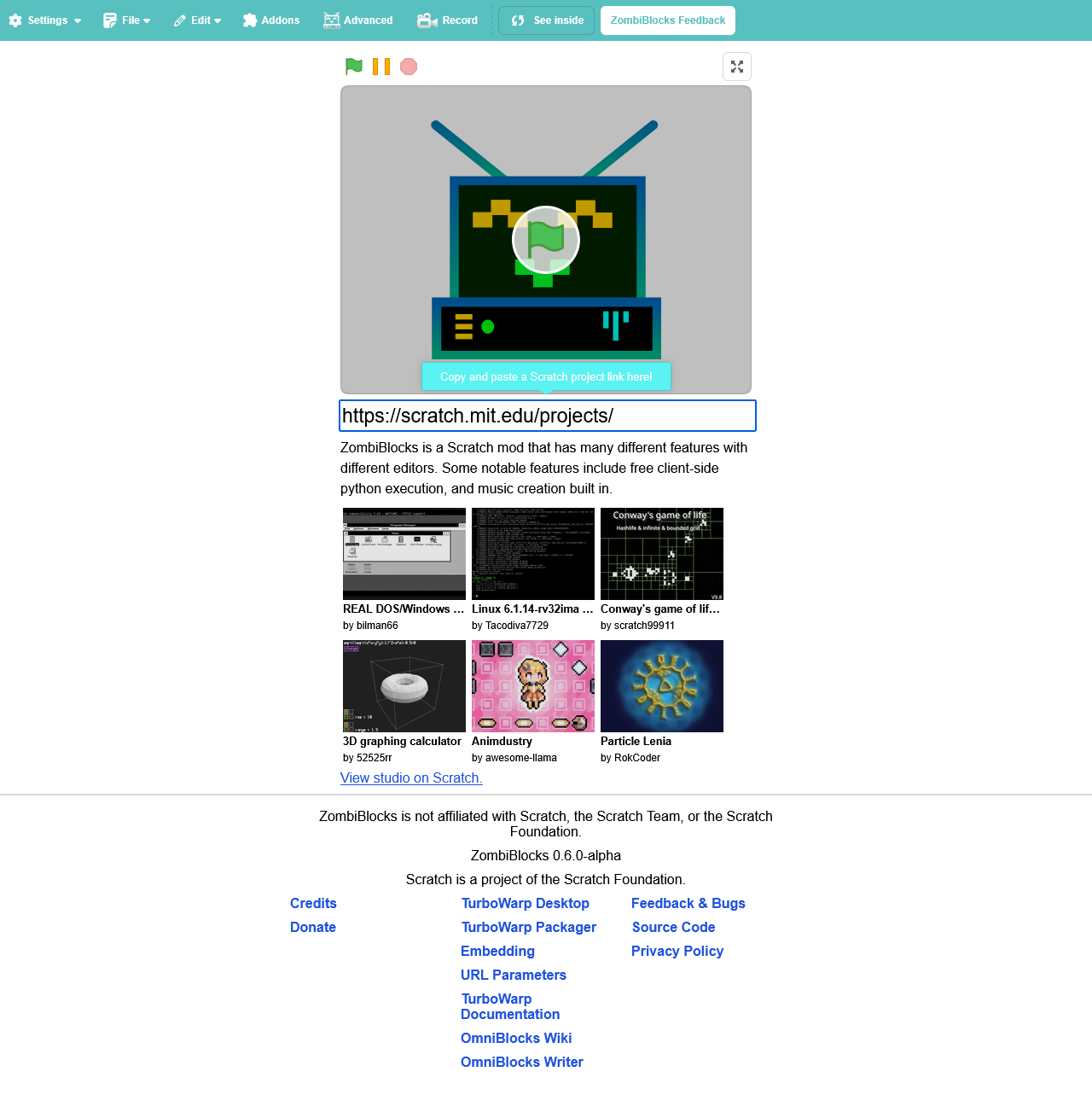
Task: Open the Addons menu item
Action: pyautogui.click(x=271, y=20)
